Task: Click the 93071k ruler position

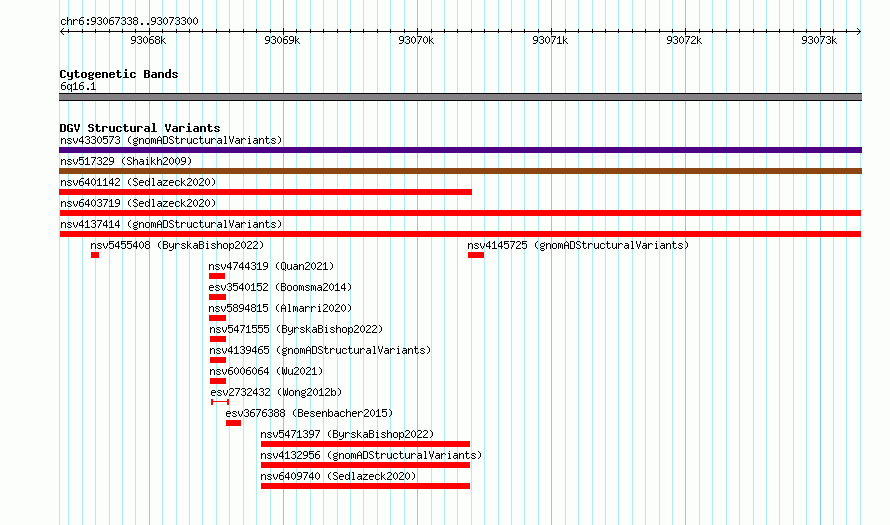Action: 550,40
